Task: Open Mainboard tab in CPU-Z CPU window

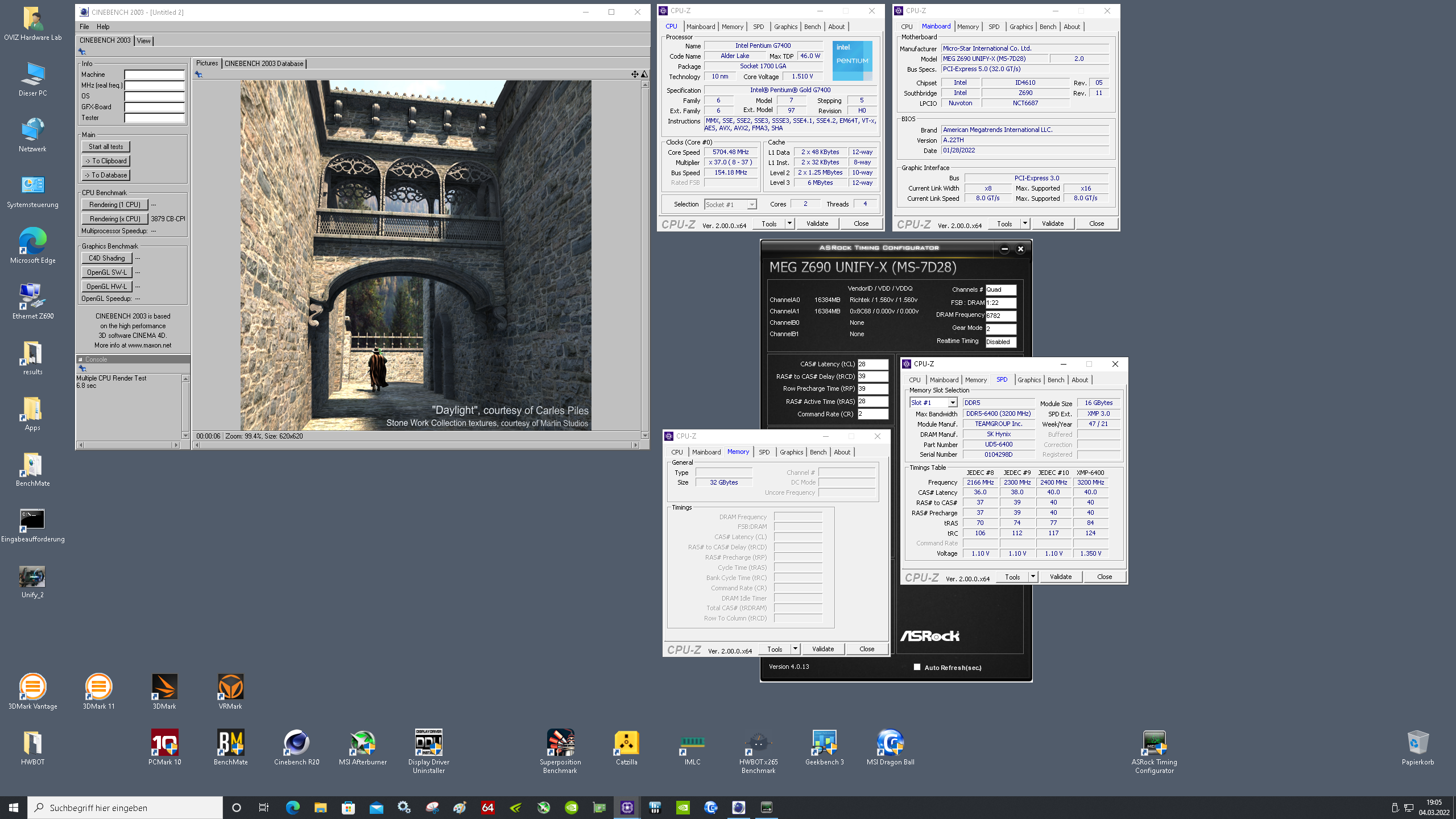Action: [x=701, y=27]
